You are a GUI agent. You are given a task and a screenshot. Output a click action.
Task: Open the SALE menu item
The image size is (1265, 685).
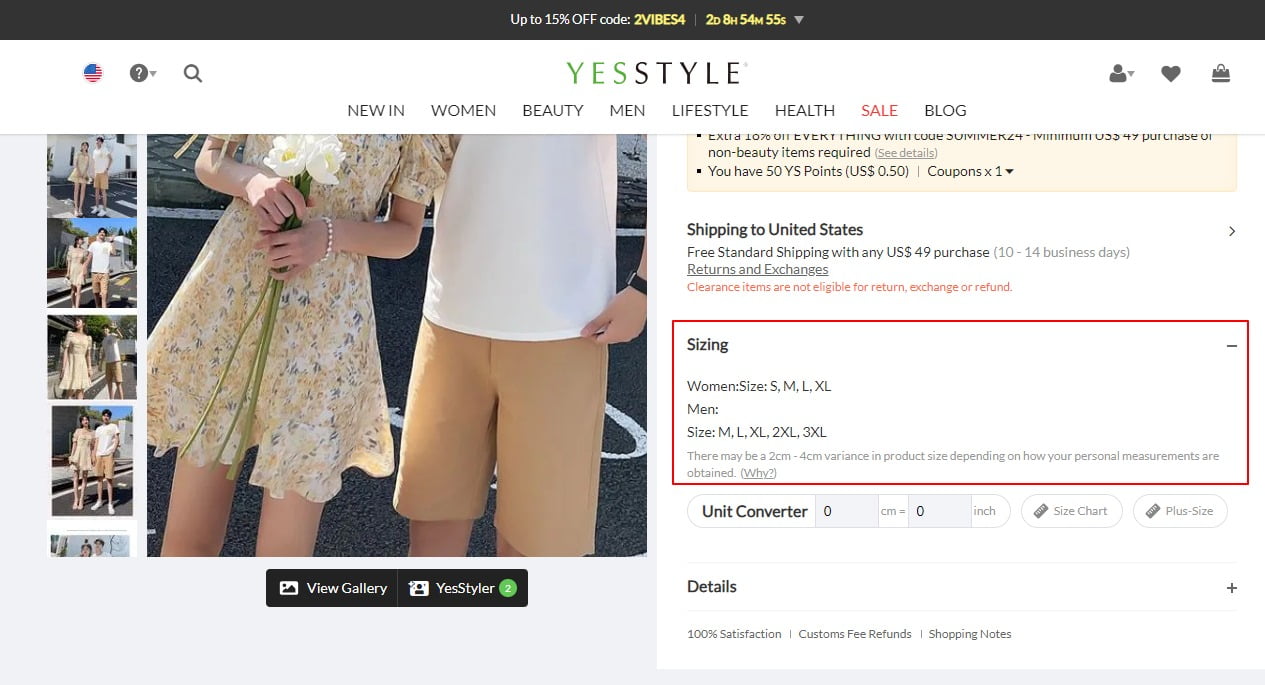point(879,110)
